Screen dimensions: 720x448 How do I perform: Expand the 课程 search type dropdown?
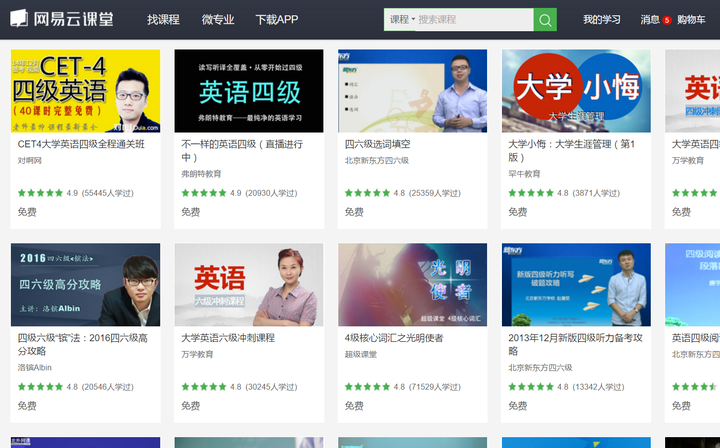point(402,20)
